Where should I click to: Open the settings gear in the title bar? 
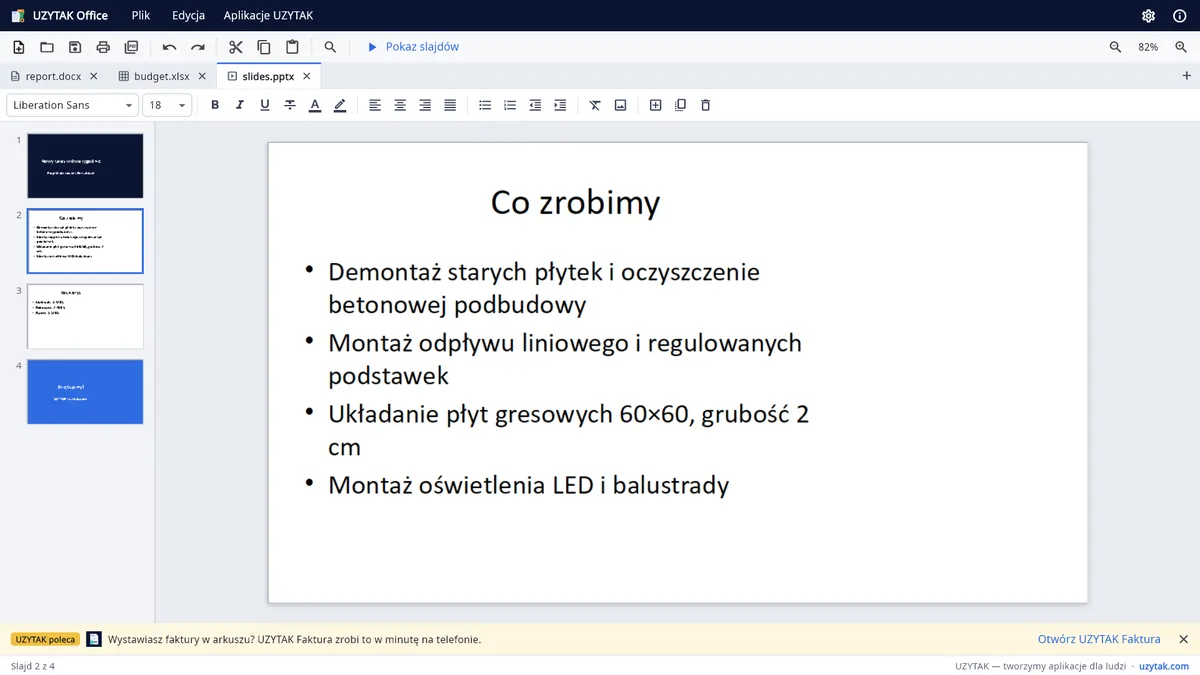1149,16
